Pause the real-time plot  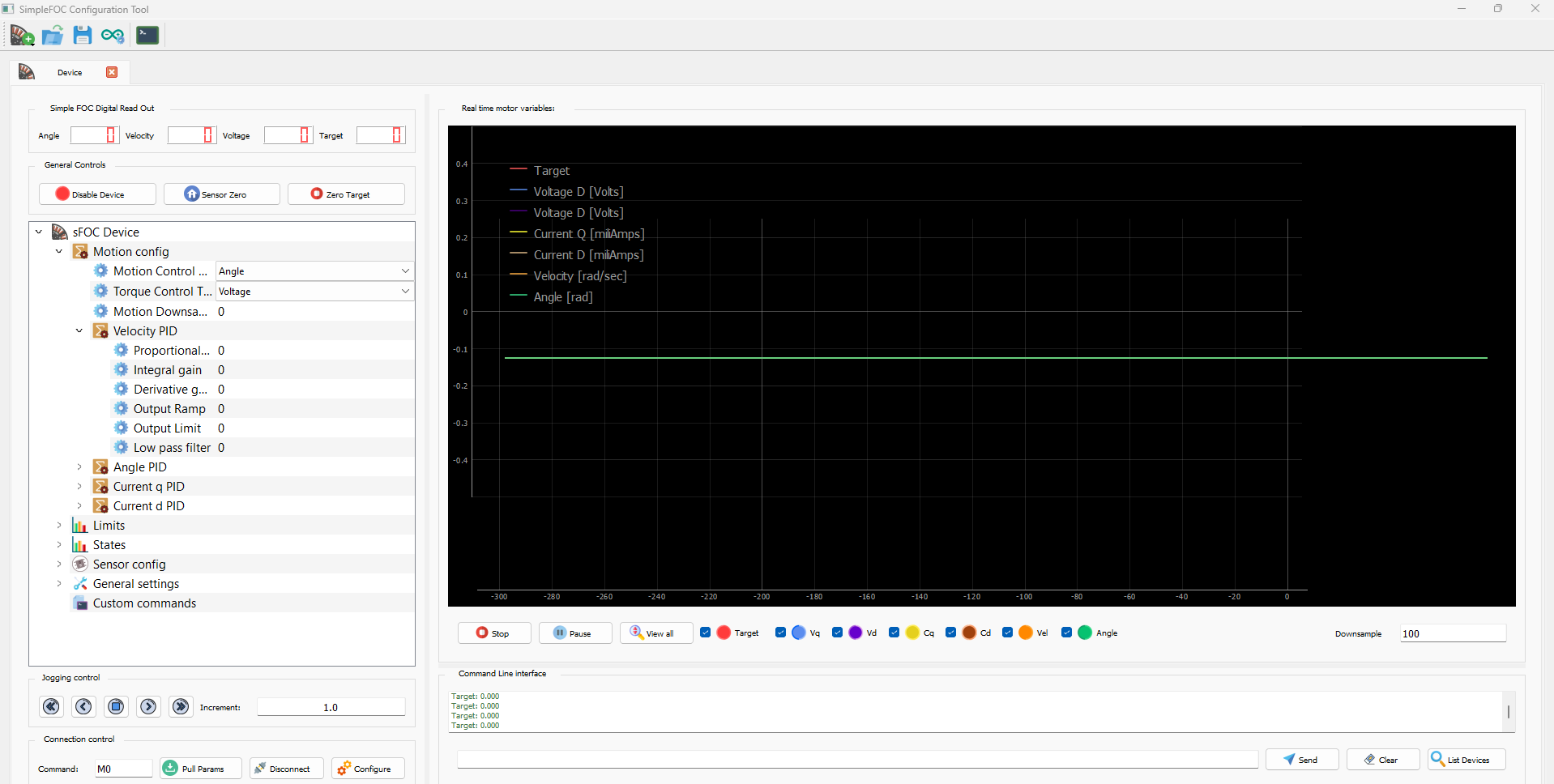coord(575,633)
